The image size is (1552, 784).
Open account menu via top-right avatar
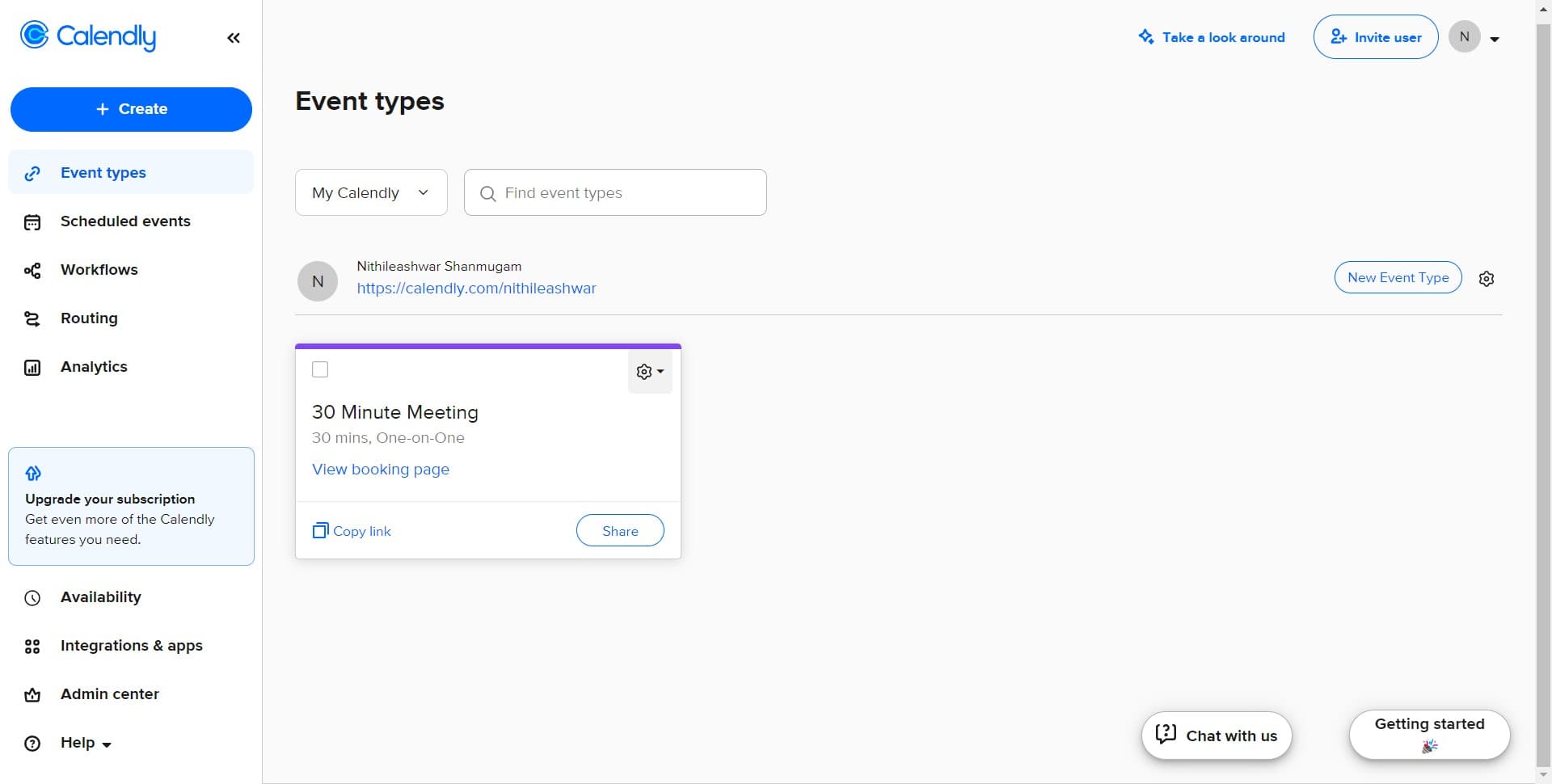pos(1464,36)
